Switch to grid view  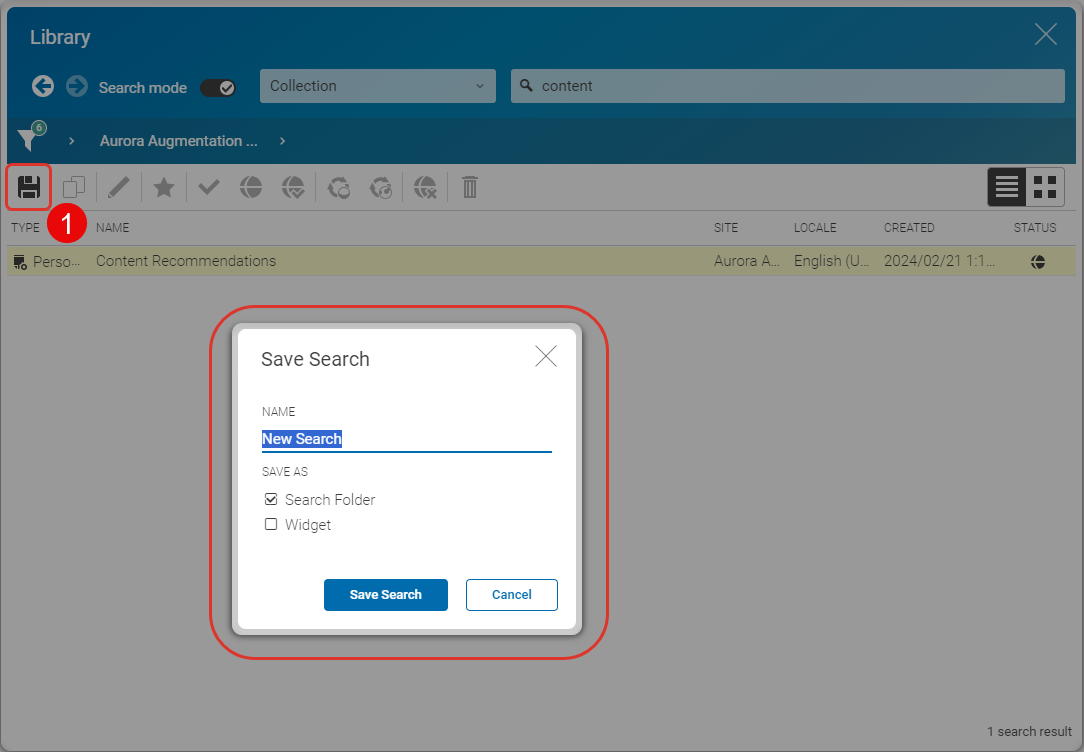click(1045, 187)
